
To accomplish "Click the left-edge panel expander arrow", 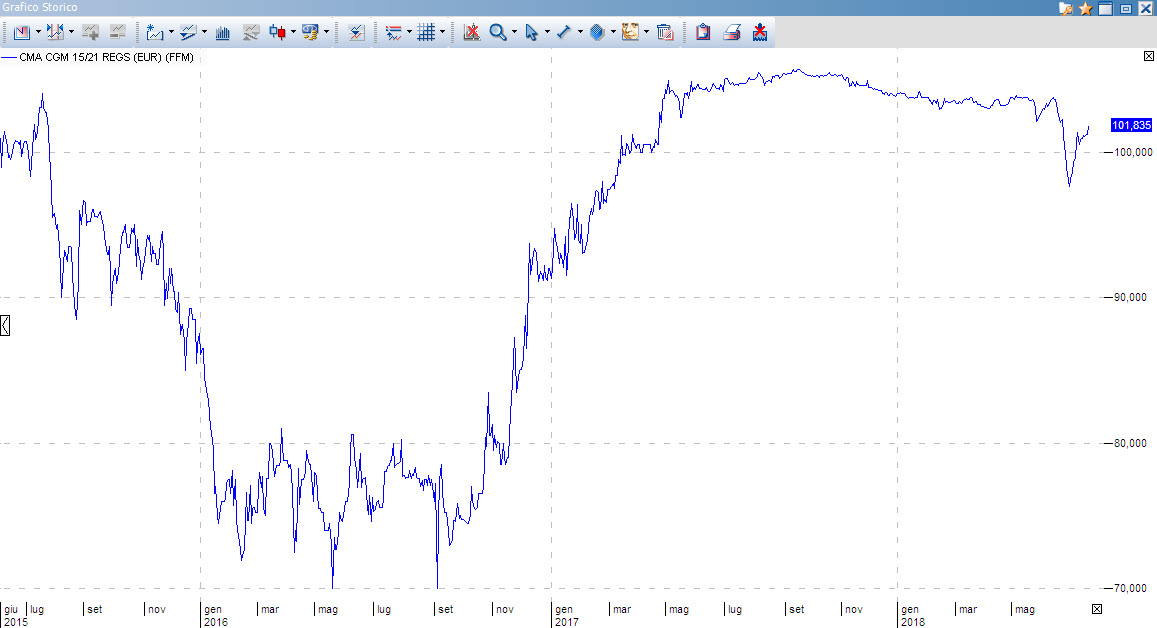I will [x=4, y=325].
